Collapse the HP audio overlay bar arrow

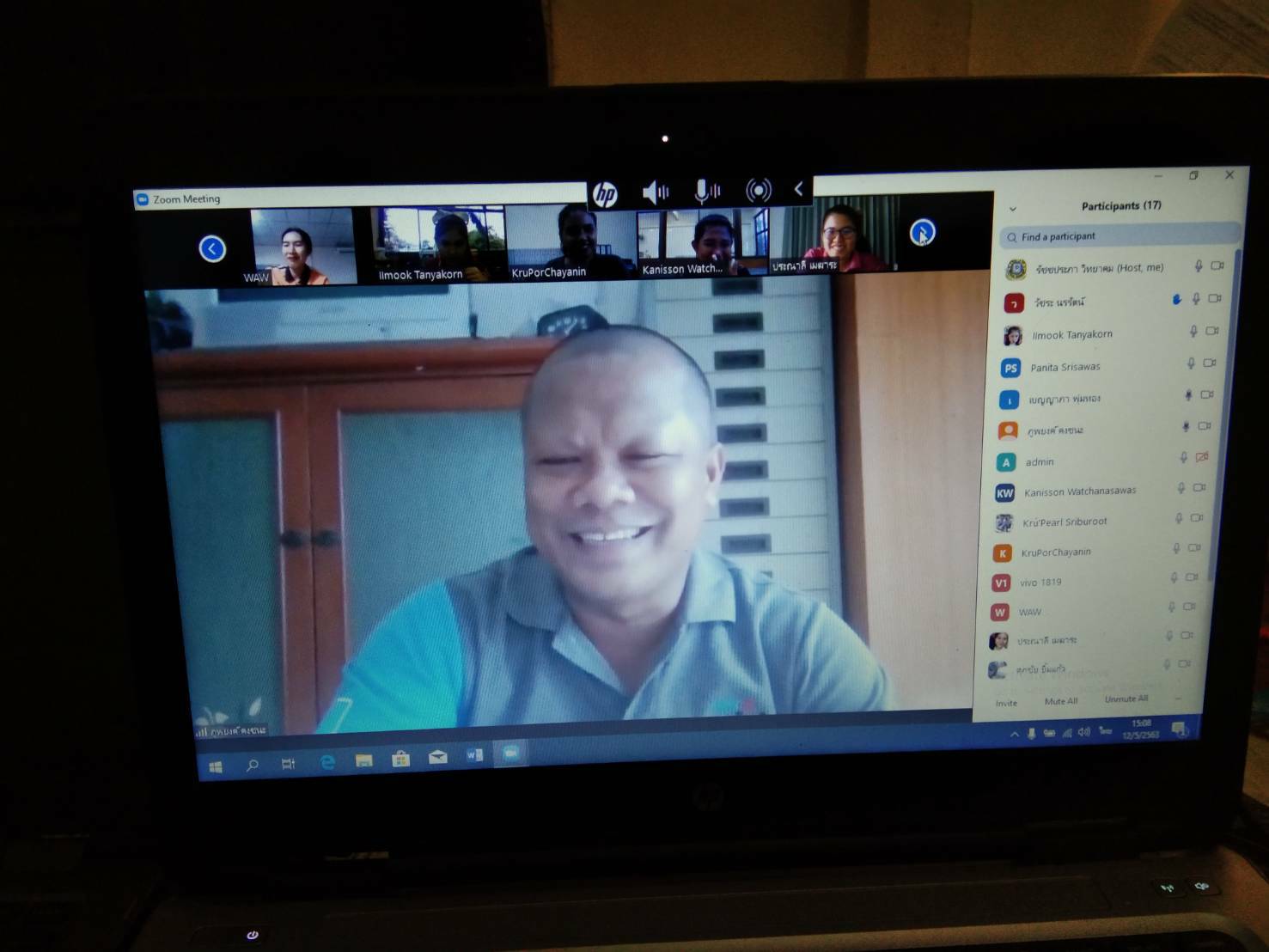pyautogui.click(x=798, y=189)
